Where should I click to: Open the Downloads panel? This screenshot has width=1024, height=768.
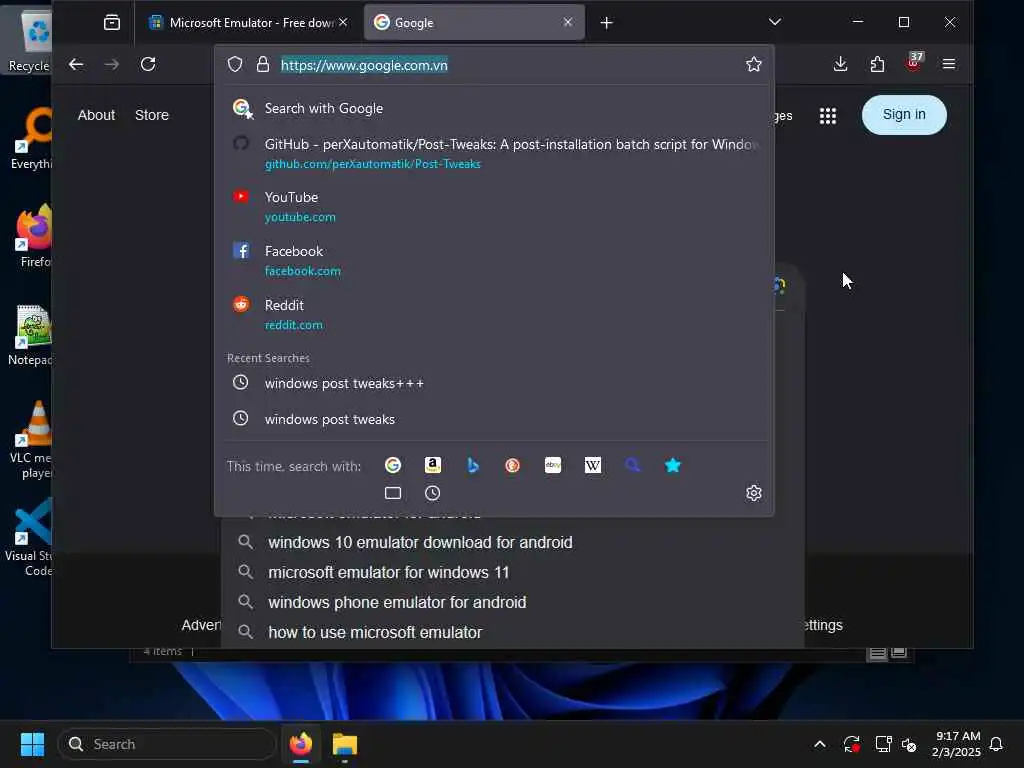(x=840, y=64)
